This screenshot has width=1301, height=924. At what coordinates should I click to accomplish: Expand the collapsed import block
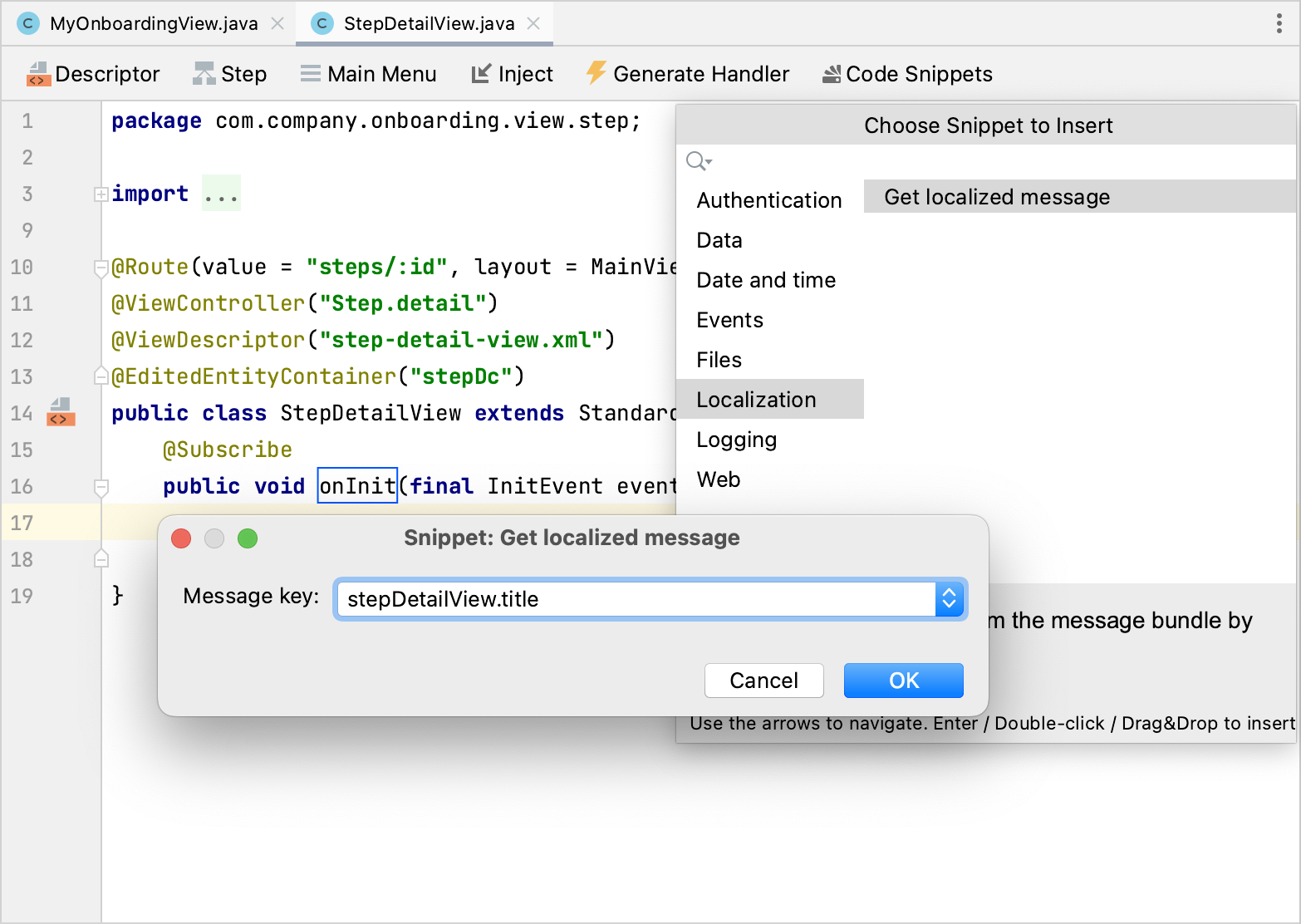point(101,194)
